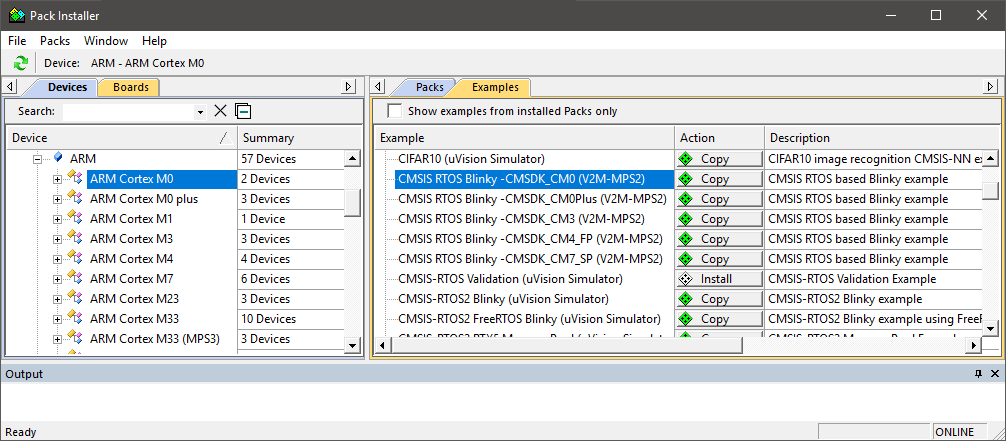Open the Packs menu
The height and width of the screenshot is (441, 1006).
55,40
